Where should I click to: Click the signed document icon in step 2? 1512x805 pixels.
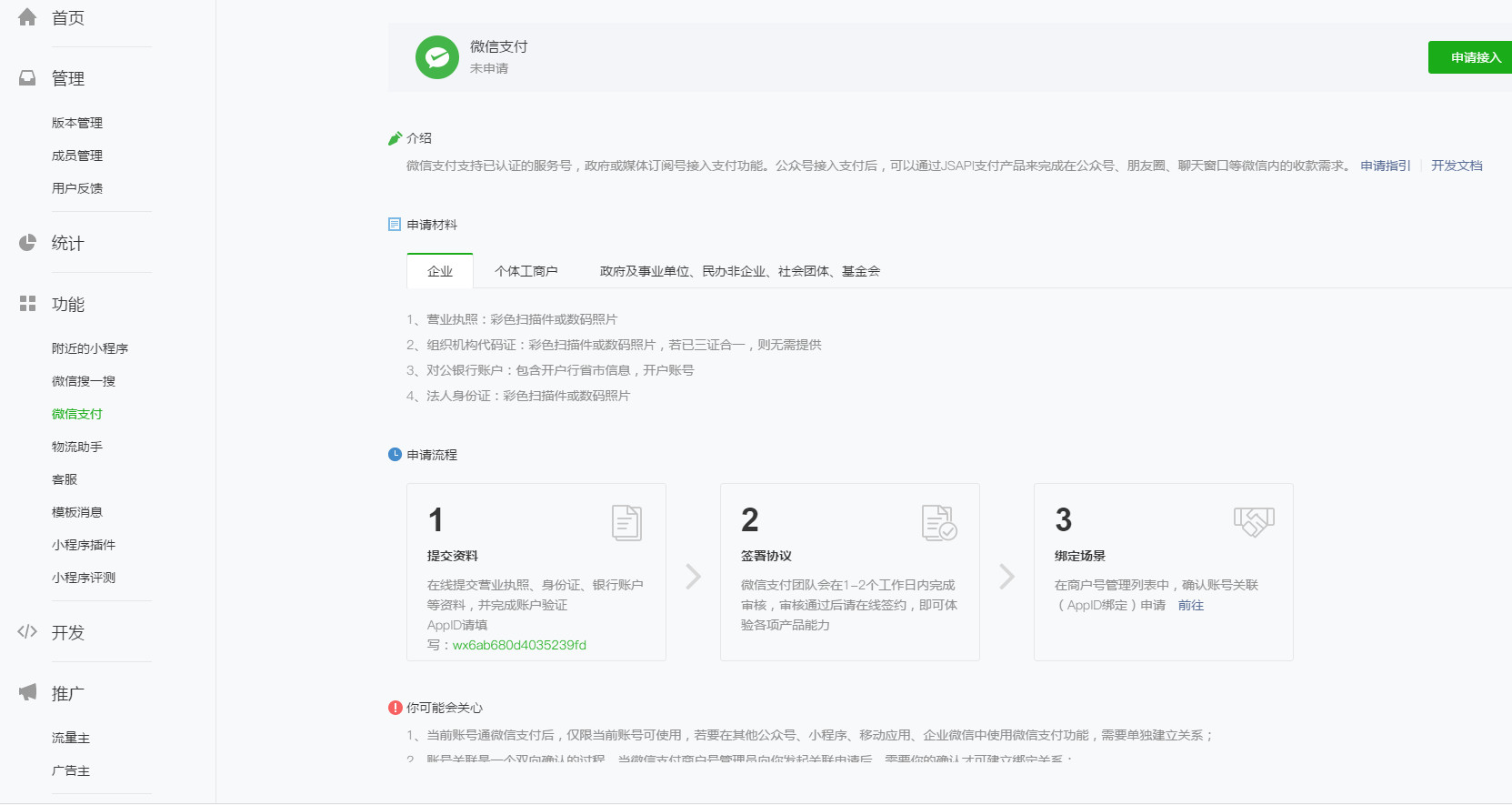[x=939, y=523]
